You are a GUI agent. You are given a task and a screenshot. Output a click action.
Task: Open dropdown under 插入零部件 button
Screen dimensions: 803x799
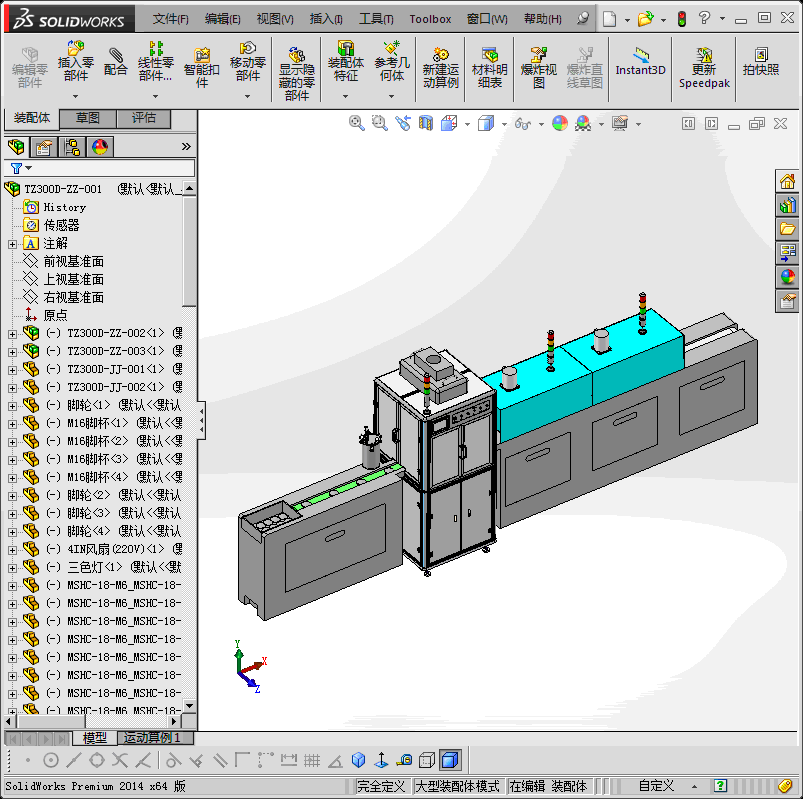[x=76, y=96]
